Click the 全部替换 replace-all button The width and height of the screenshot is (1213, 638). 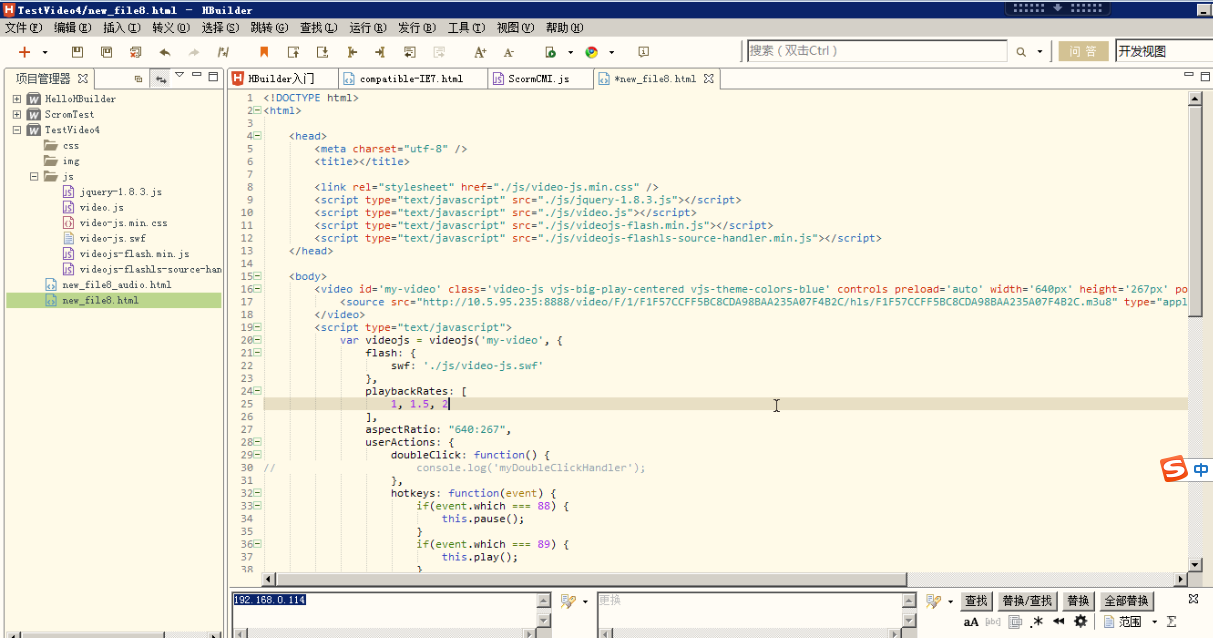(1126, 601)
